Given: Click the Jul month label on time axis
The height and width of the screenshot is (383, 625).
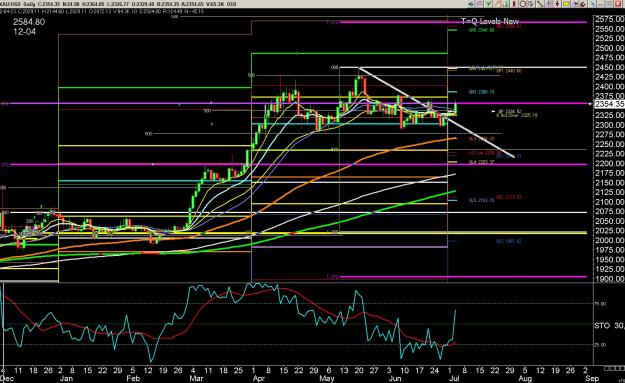Looking at the screenshot, I should pos(453,378).
